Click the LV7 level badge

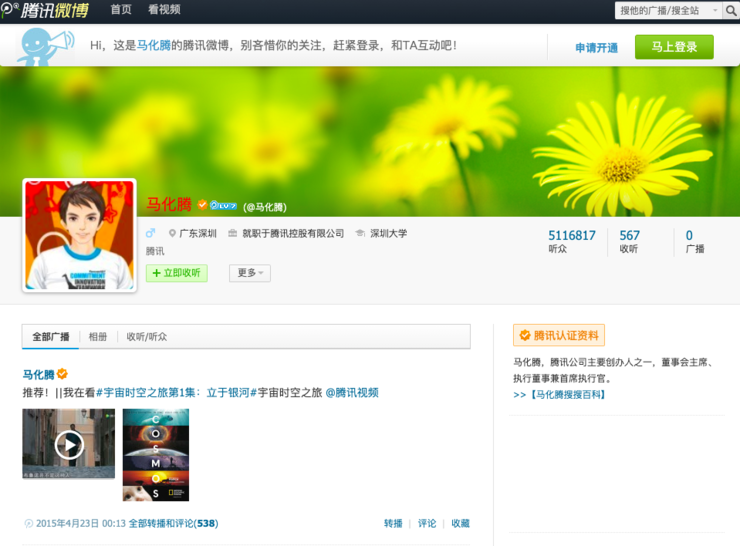(223, 206)
